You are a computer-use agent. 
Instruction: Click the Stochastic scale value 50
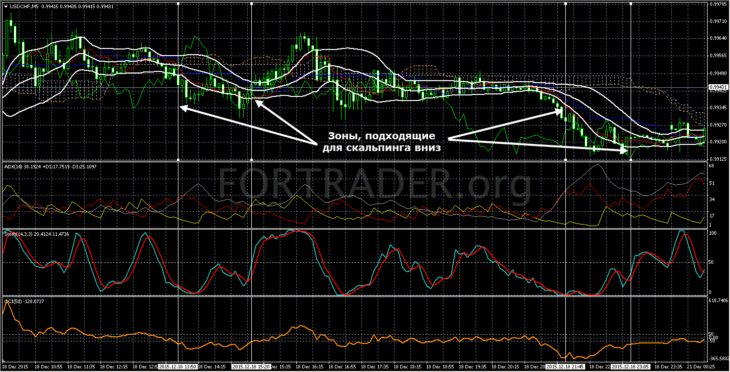coord(711,262)
